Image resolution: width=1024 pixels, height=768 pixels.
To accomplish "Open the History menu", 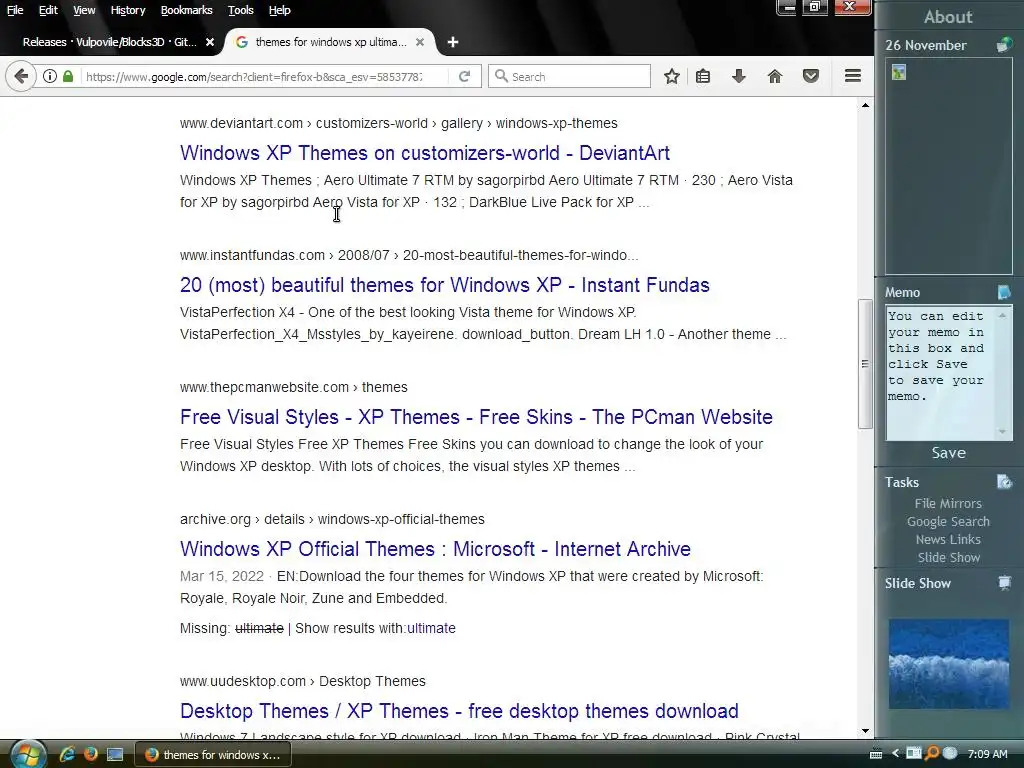I will [x=127, y=10].
